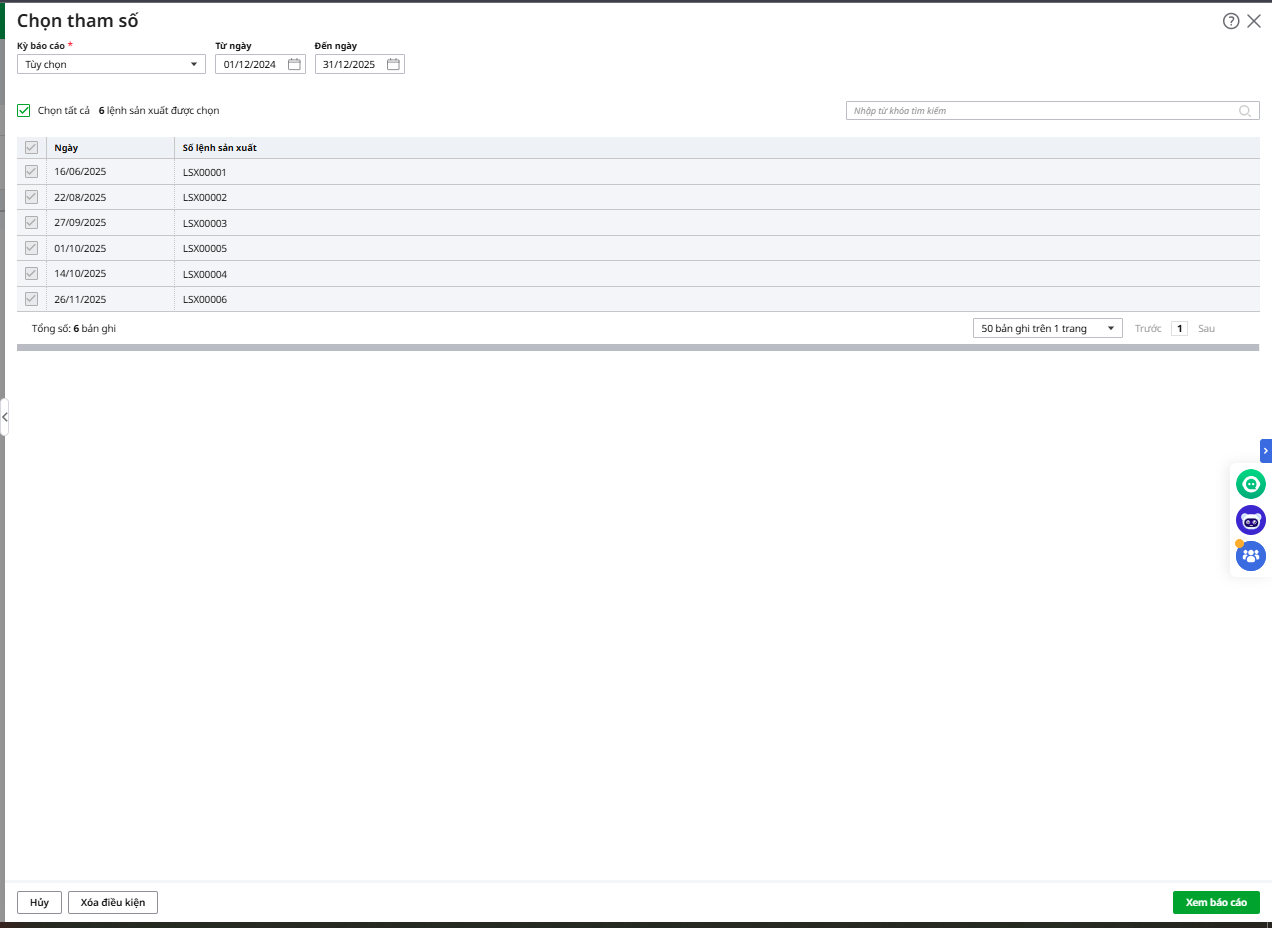Screen dimensions: 1272x928
Task: Open the 50 bản ghi trên 1 trang dropdown
Action: (1047, 328)
